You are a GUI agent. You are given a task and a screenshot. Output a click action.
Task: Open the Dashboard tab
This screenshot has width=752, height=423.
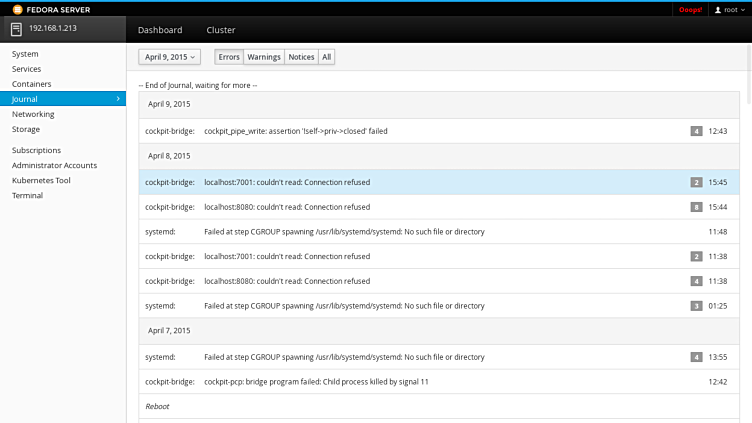[x=160, y=30]
